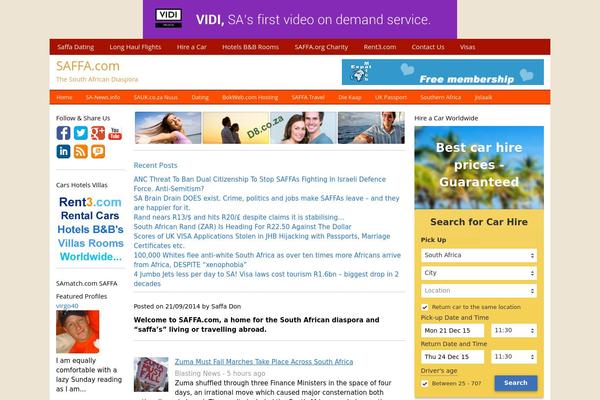Image resolution: width=600 pixels, height=400 pixels.
Task: Open the Google Plus icon
Action: (98, 133)
